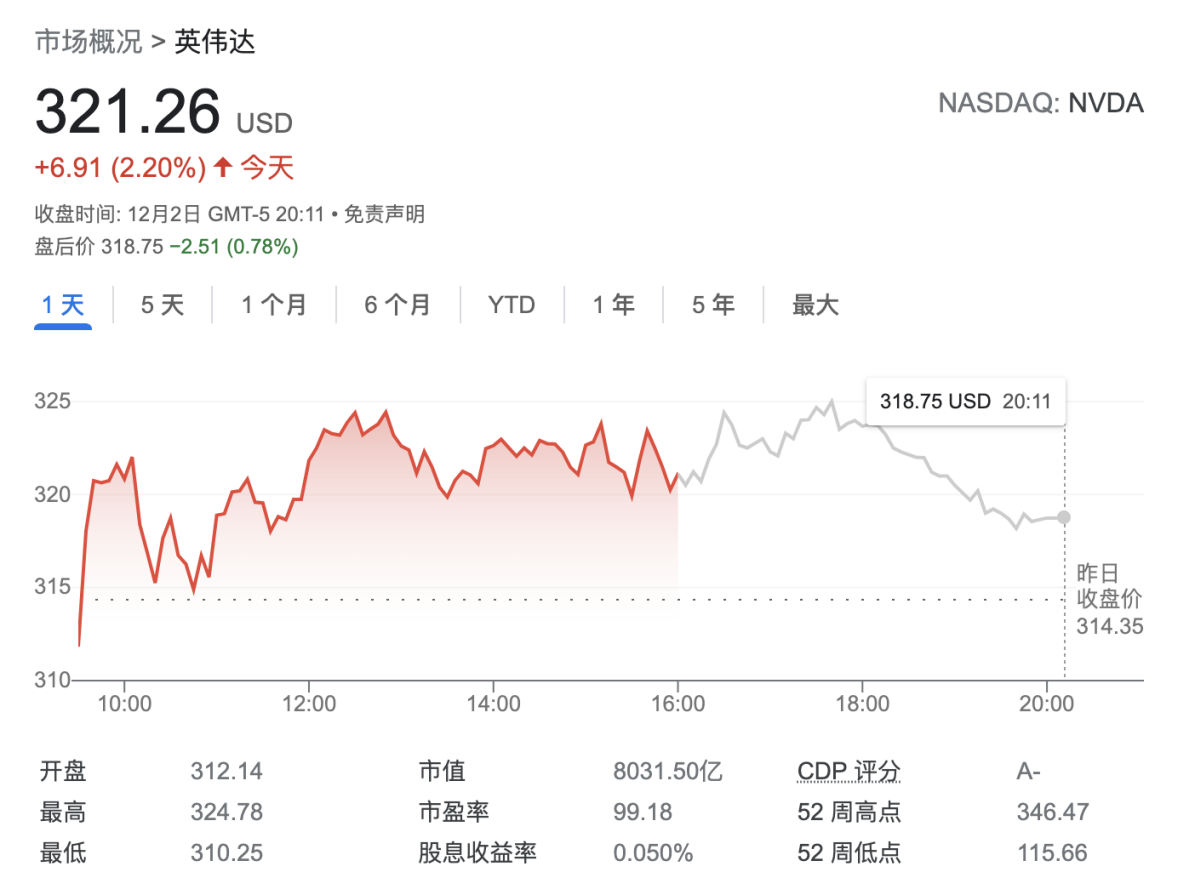Select the 5 年 range tab
The image size is (1195, 895).
click(713, 305)
